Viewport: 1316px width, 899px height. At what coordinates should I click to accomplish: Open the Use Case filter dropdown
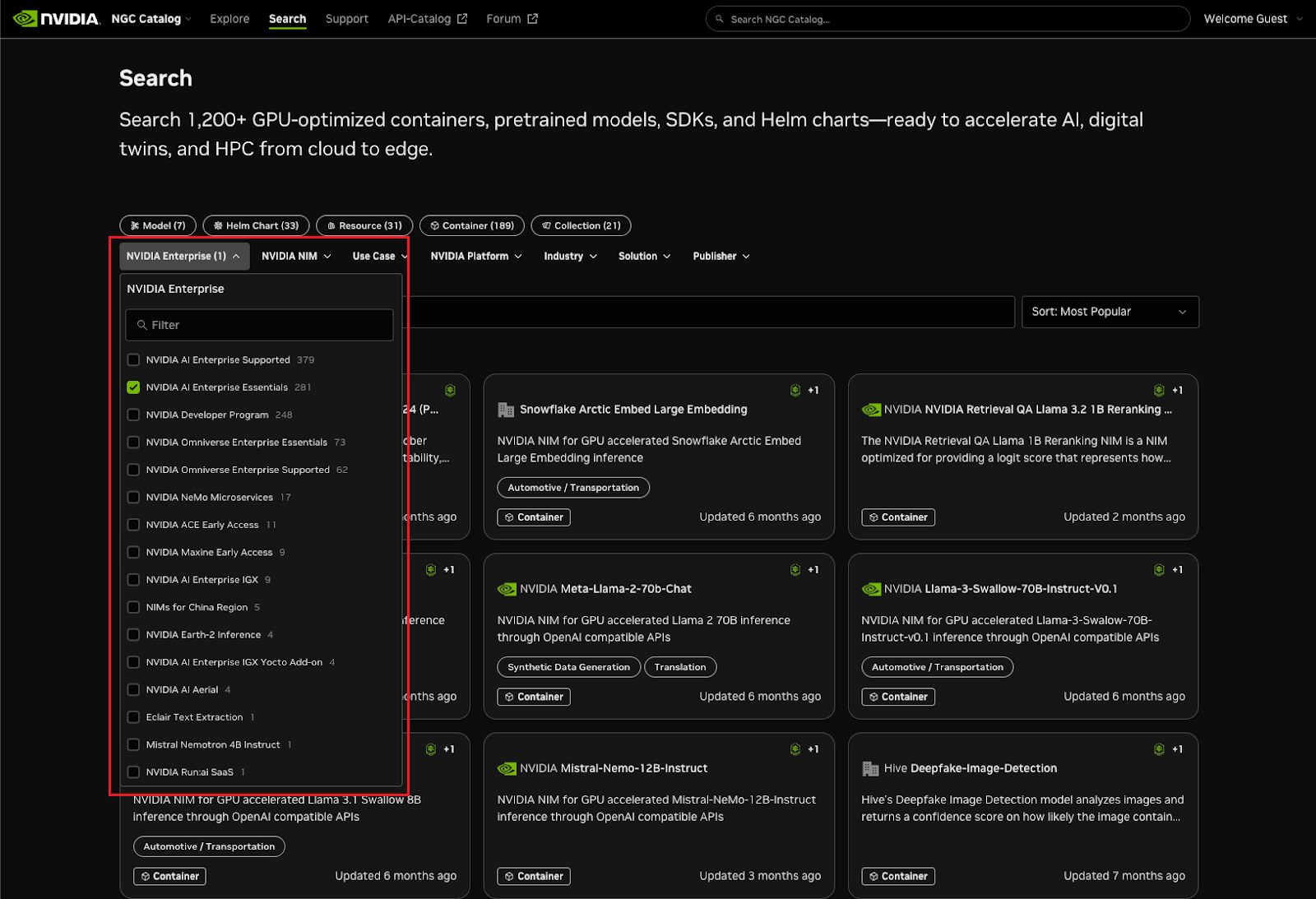pyautogui.click(x=380, y=257)
